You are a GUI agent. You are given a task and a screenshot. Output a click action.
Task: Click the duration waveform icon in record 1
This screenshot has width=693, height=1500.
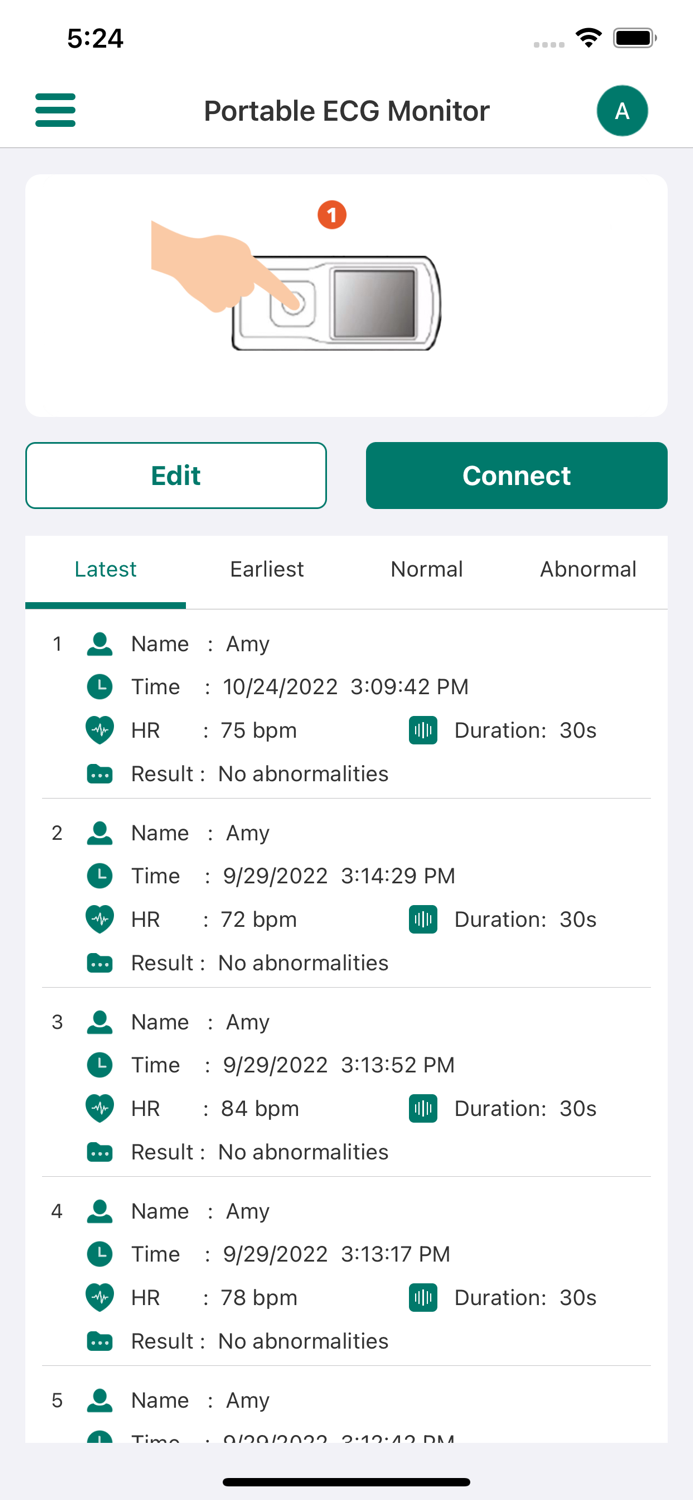[x=423, y=730]
